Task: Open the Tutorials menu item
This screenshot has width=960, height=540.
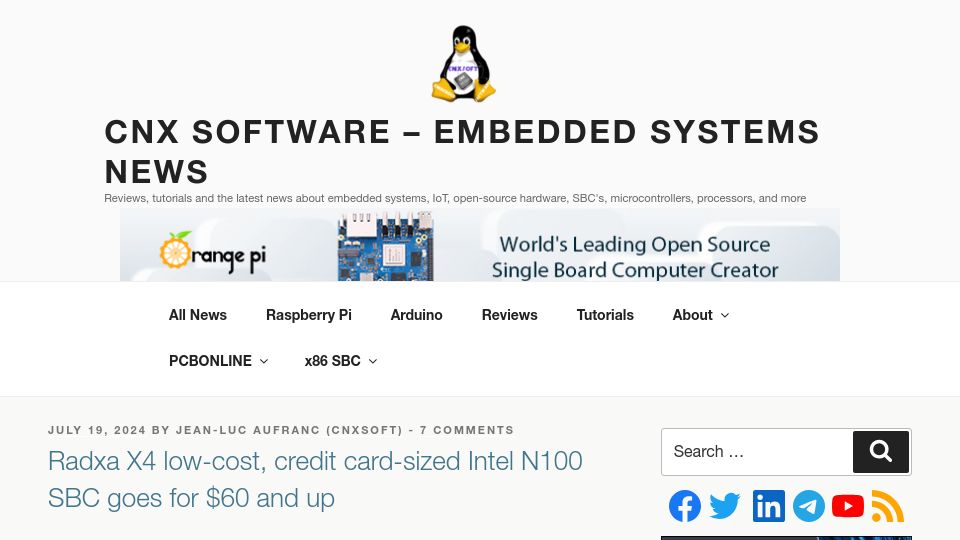Action: click(605, 315)
